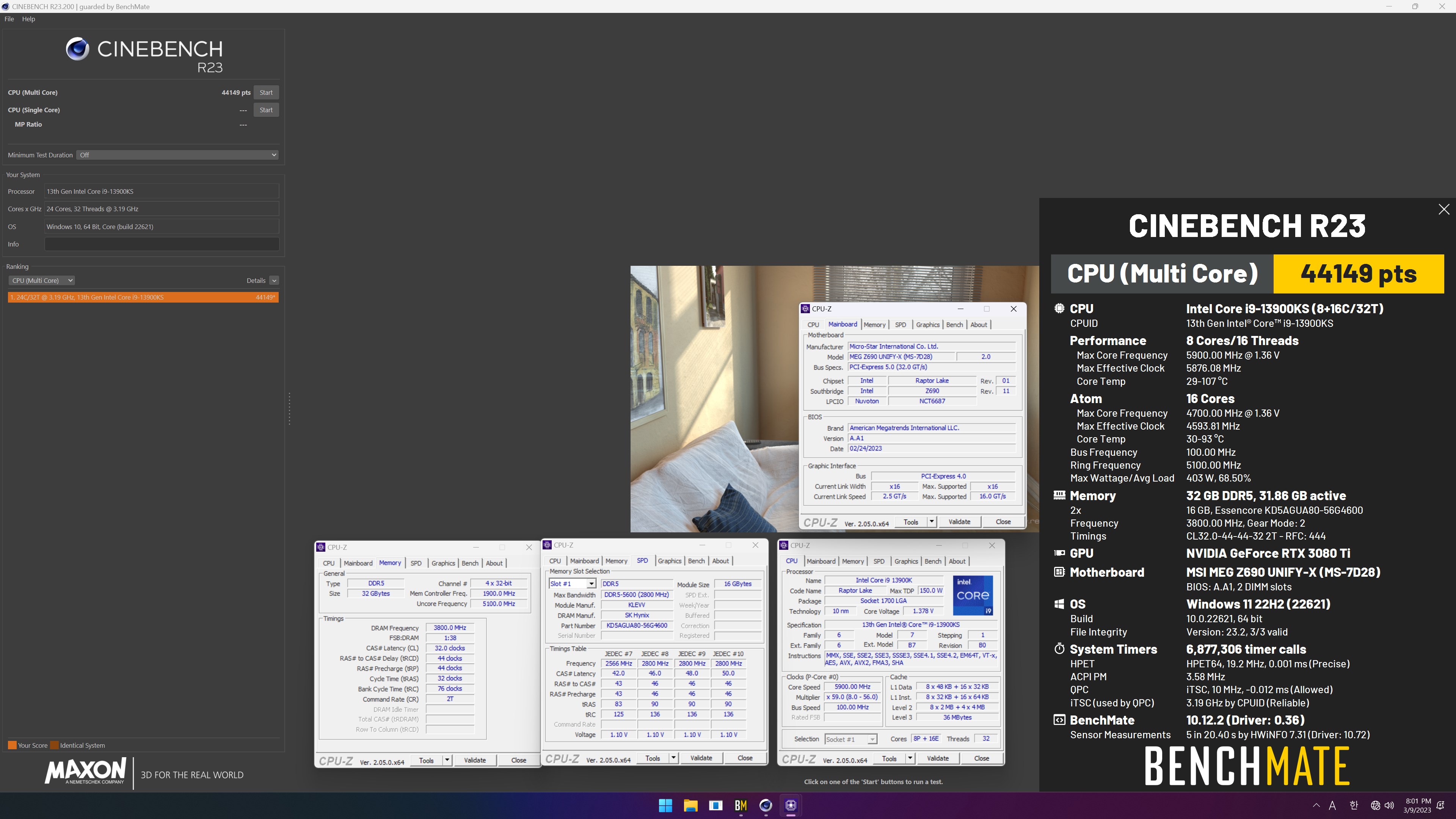Image resolution: width=1456 pixels, height=819 pixels.
Task: Click CPU-Z title icon in Mainboard window
Action: click(x=805, y=309)
